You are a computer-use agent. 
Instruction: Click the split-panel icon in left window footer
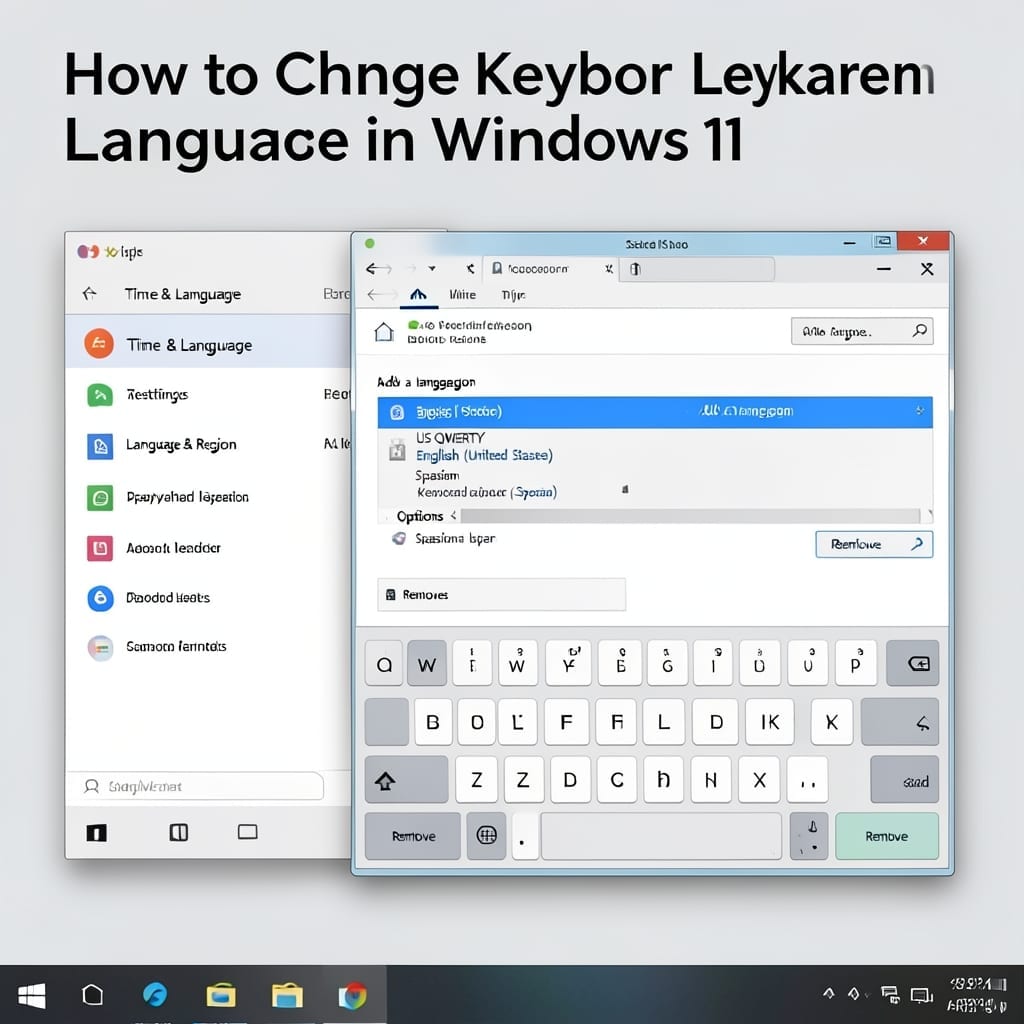[178, 832]
